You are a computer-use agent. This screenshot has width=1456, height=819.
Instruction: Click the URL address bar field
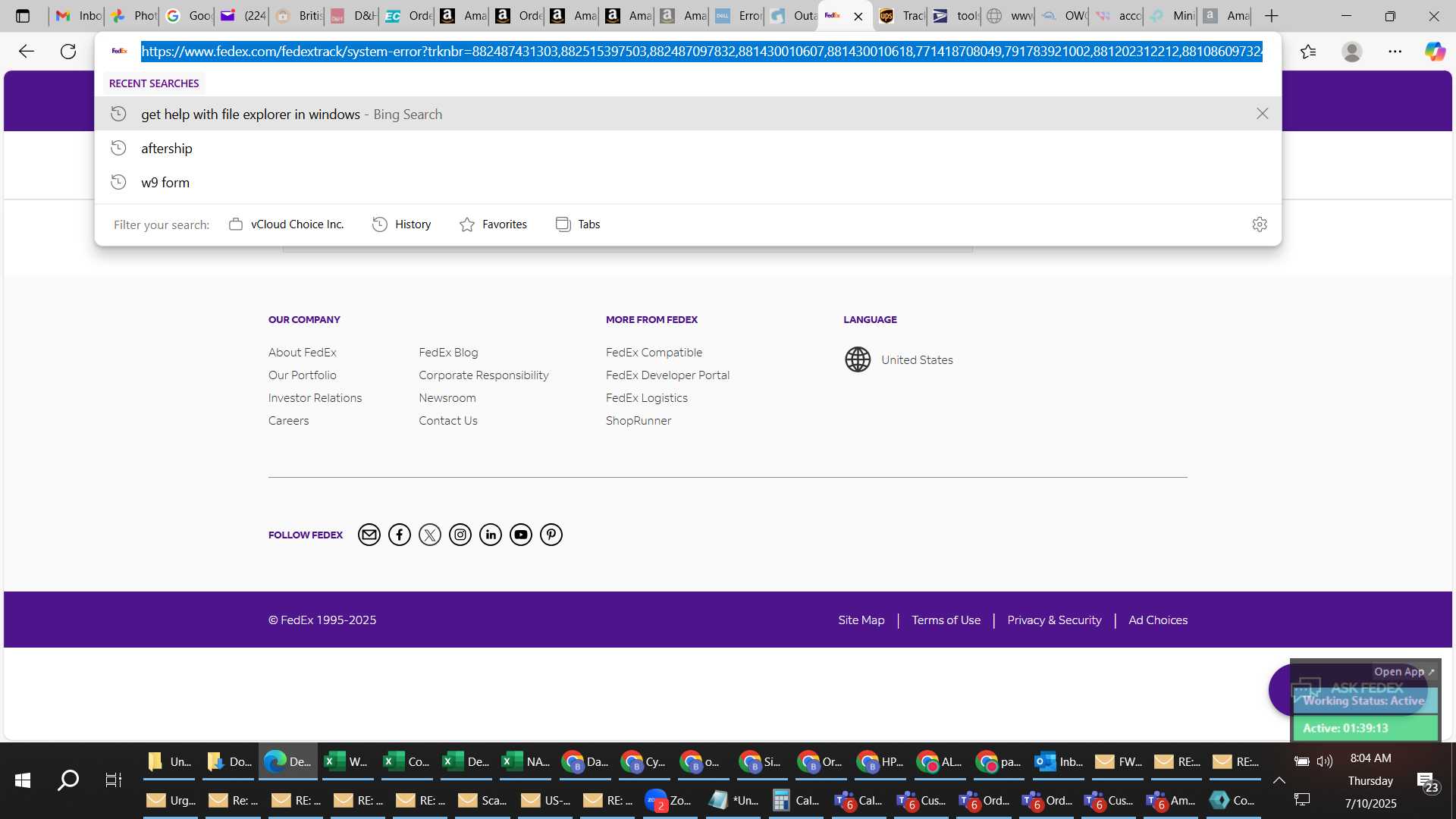tap(701, 52)
